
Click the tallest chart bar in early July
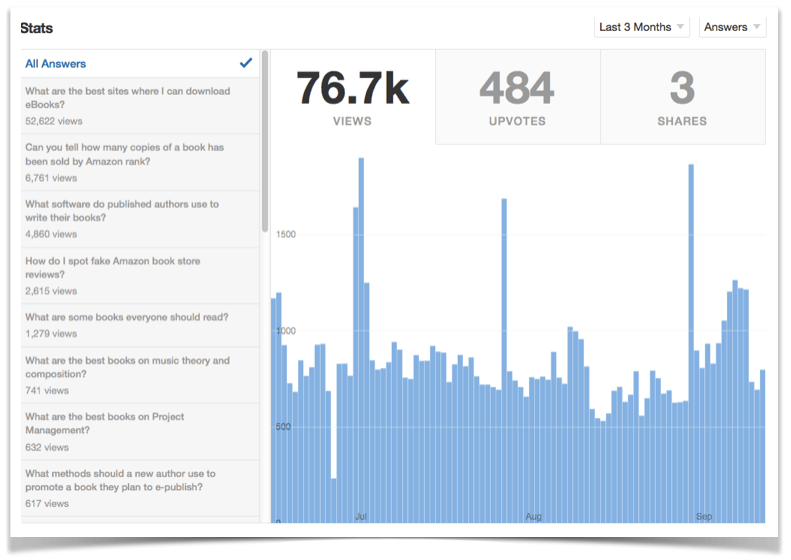click(360, 340)
